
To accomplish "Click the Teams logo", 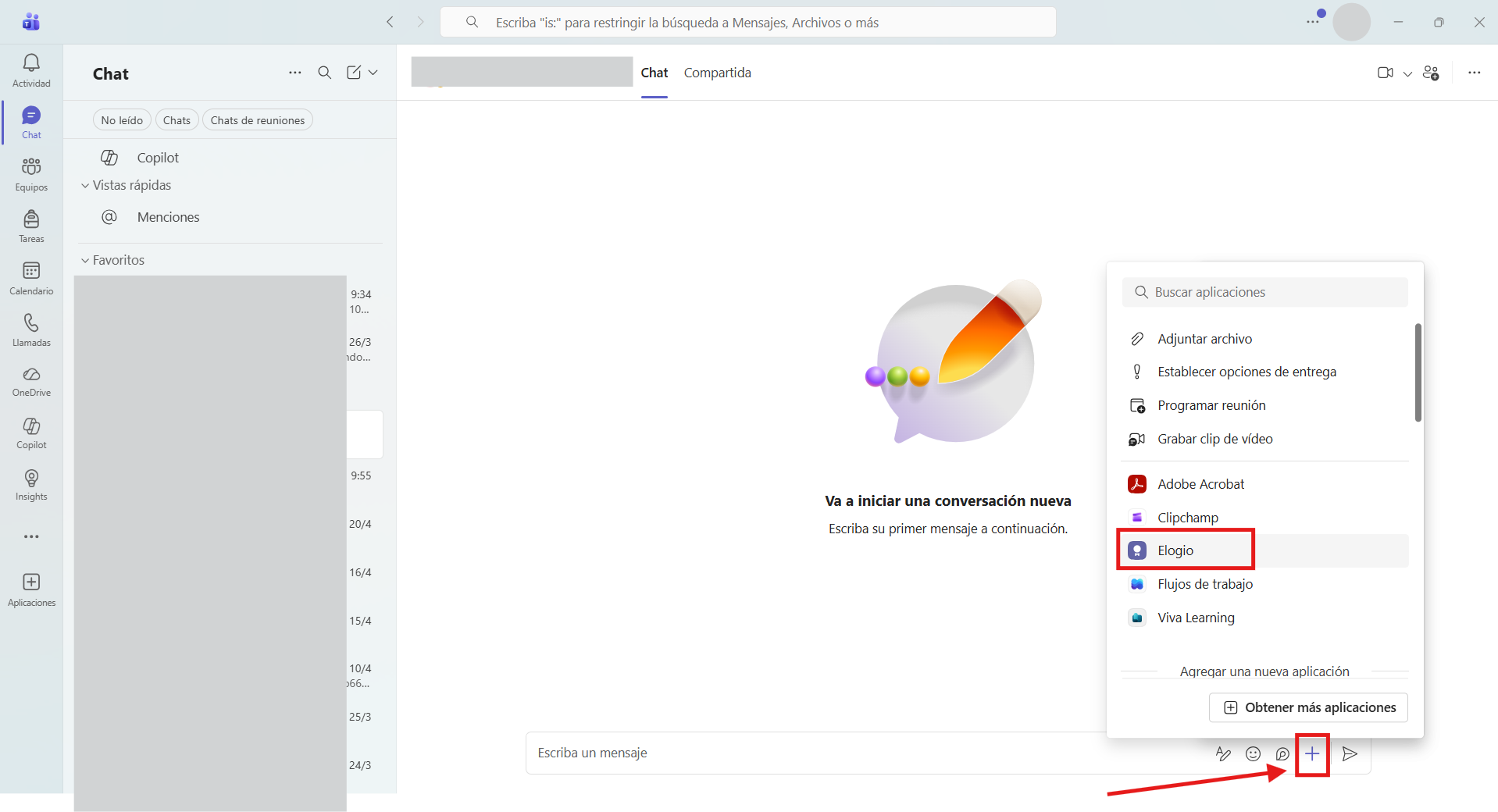I will pyautogui.click(x=31, y=22).
